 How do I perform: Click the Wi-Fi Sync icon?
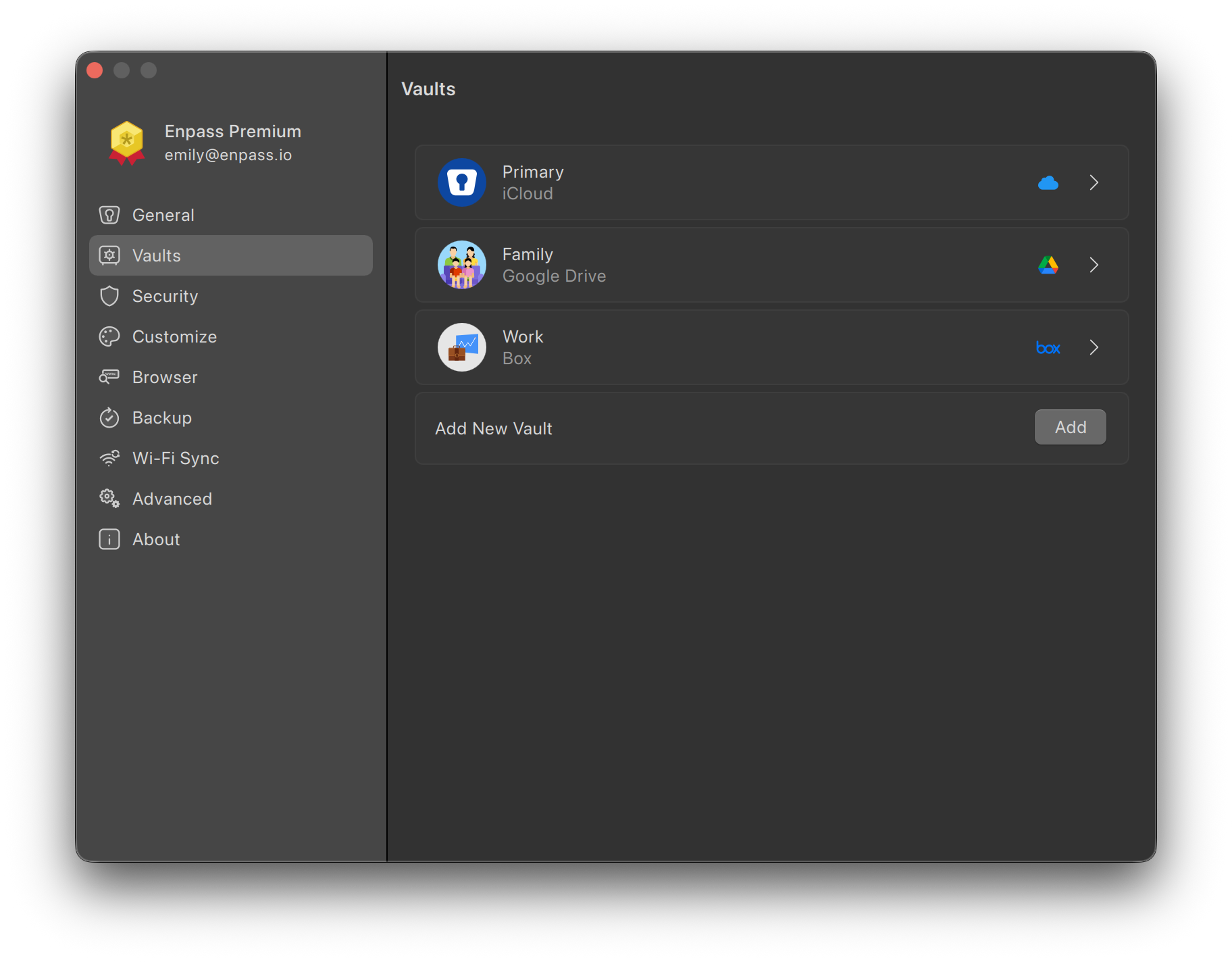109,458
